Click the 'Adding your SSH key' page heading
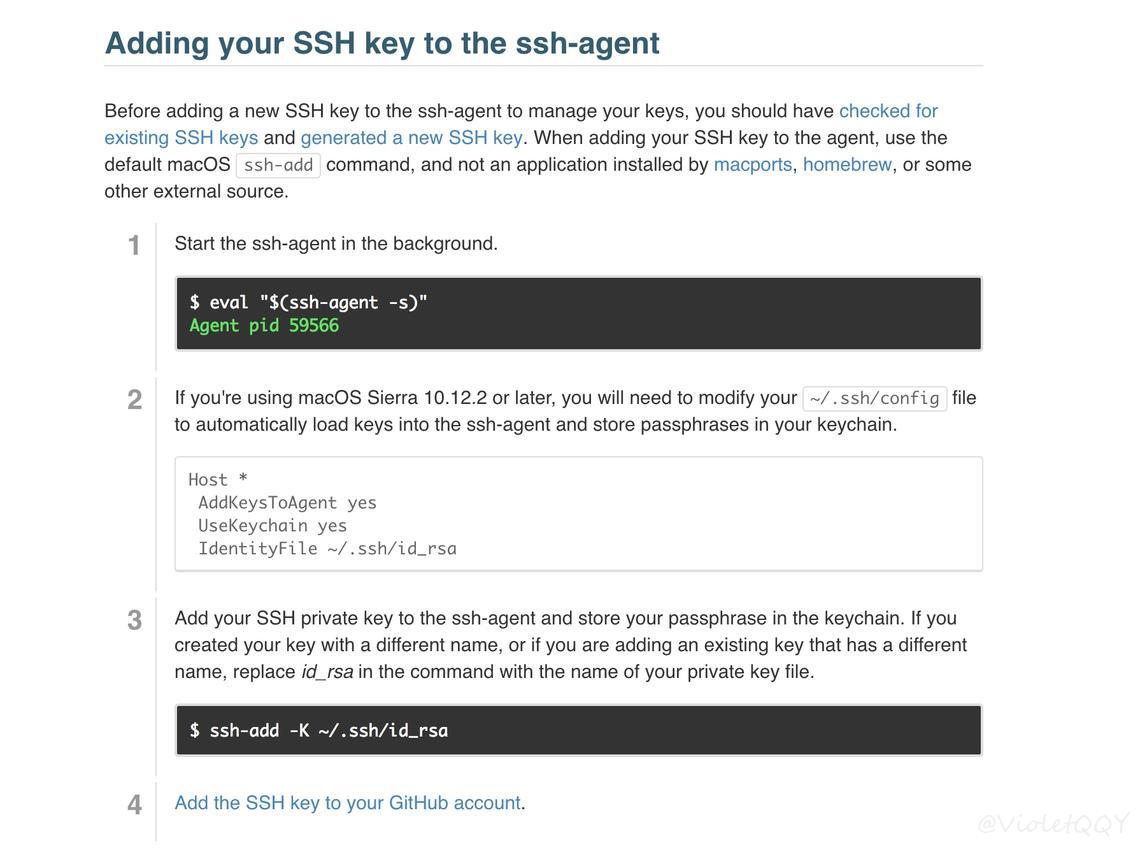 pyautogui.click(x=382, y=43)
